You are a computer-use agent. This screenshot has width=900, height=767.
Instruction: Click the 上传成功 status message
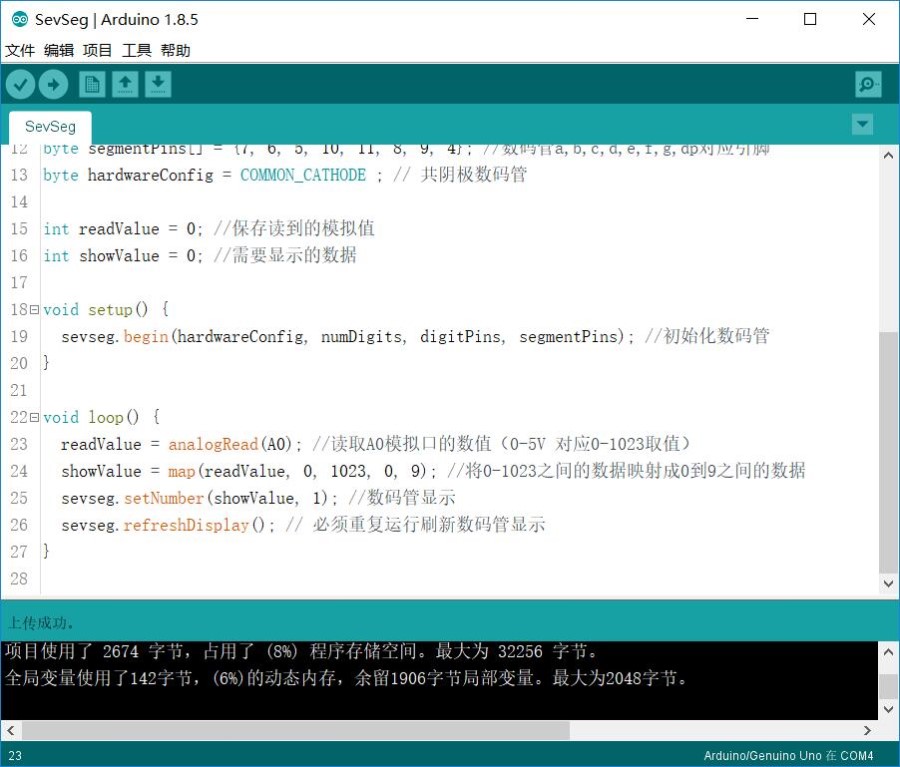click(38, 621)
